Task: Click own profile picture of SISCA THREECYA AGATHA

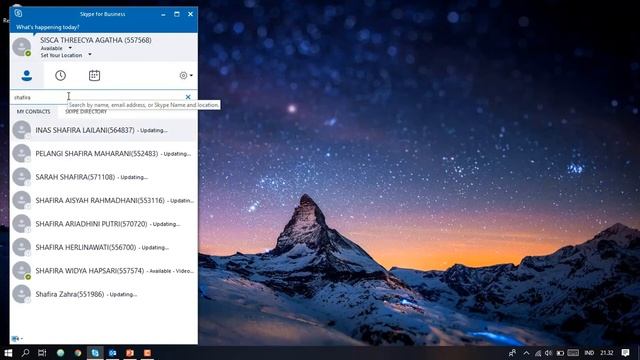Action: pos(22,47)
